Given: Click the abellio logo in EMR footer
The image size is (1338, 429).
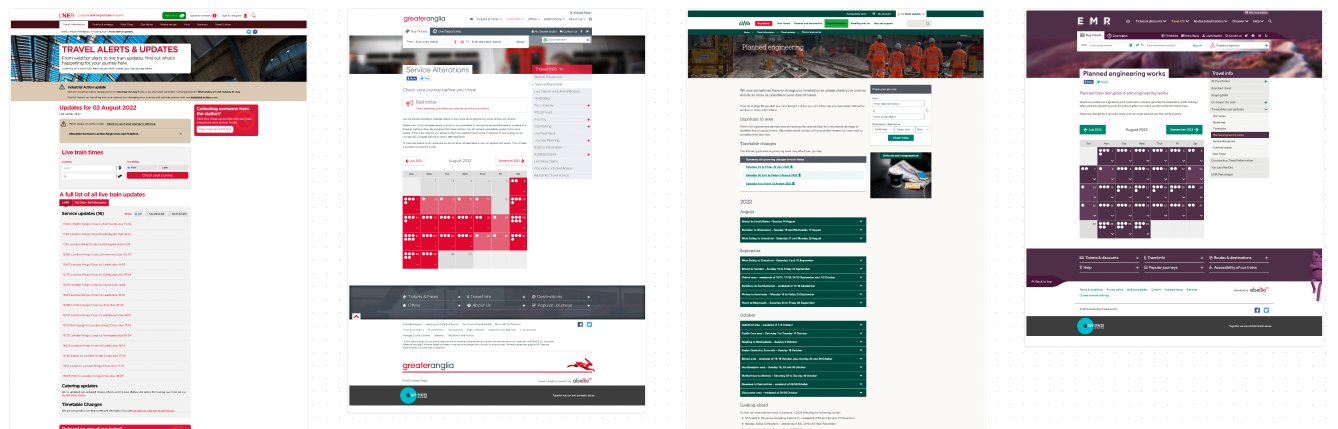Looking at the screenshot, I should click(x=1259, y=290).
